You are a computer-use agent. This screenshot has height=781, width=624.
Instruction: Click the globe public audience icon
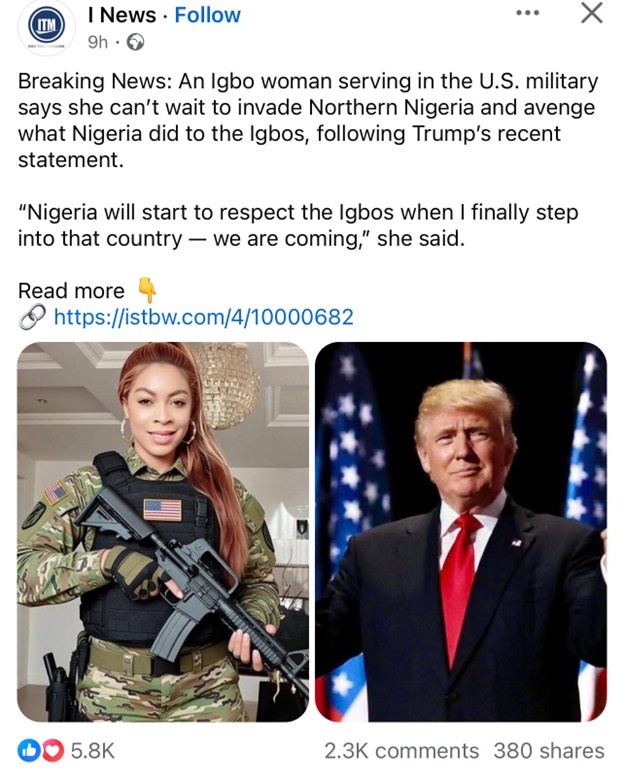tap(135, 43)
